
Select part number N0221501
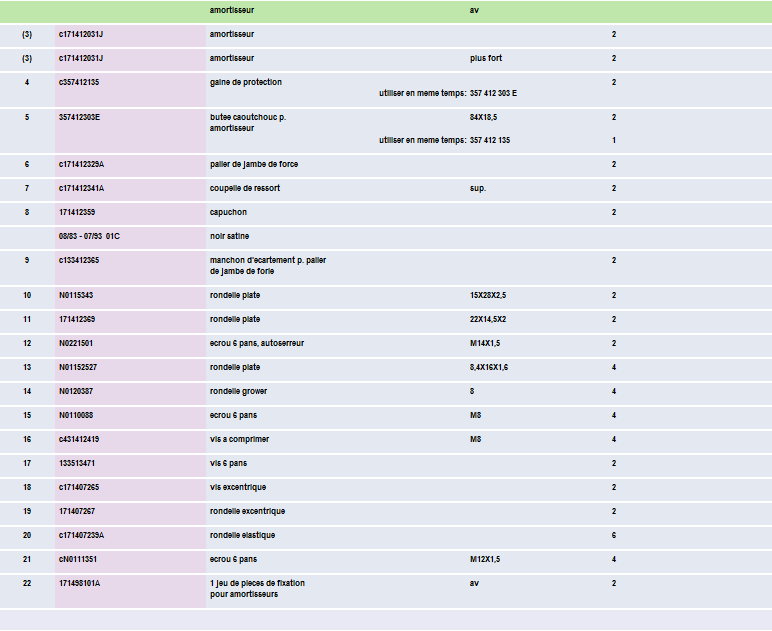pos(76,343)
